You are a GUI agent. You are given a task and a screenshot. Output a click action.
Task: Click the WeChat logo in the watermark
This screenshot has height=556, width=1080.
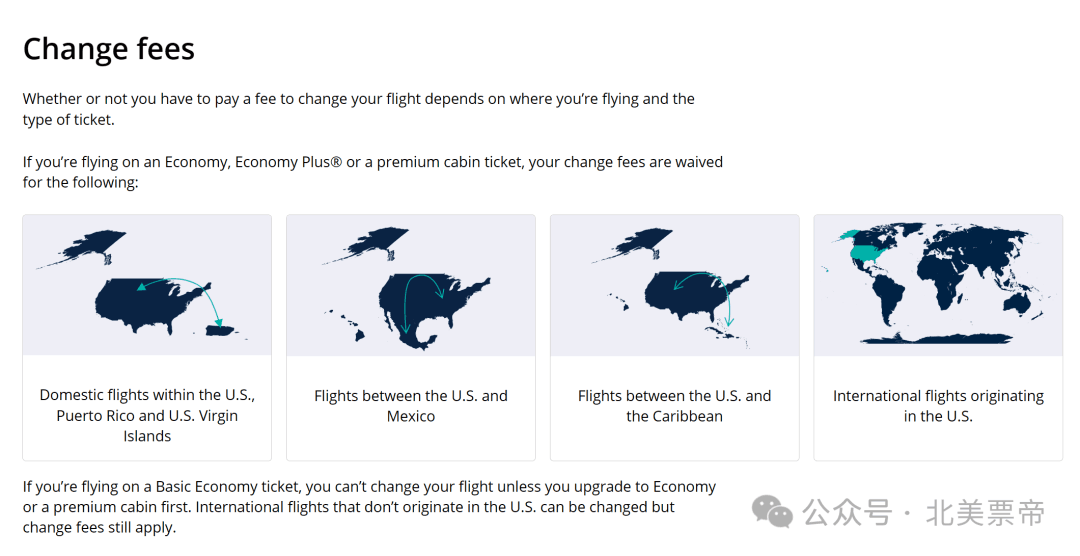771,511
